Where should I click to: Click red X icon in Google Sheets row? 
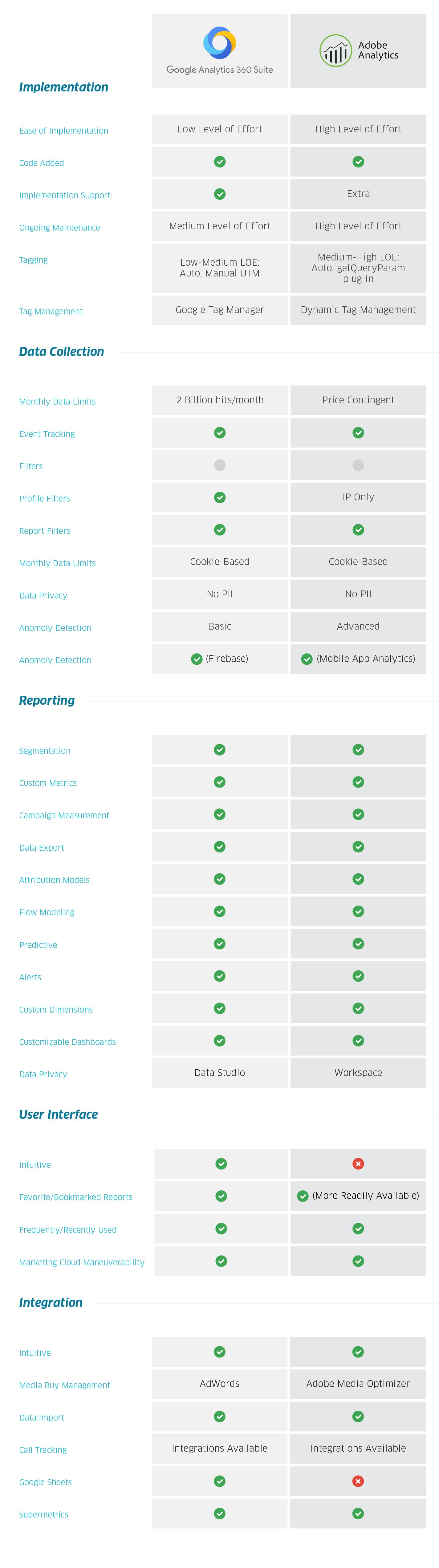[358, 1481]
